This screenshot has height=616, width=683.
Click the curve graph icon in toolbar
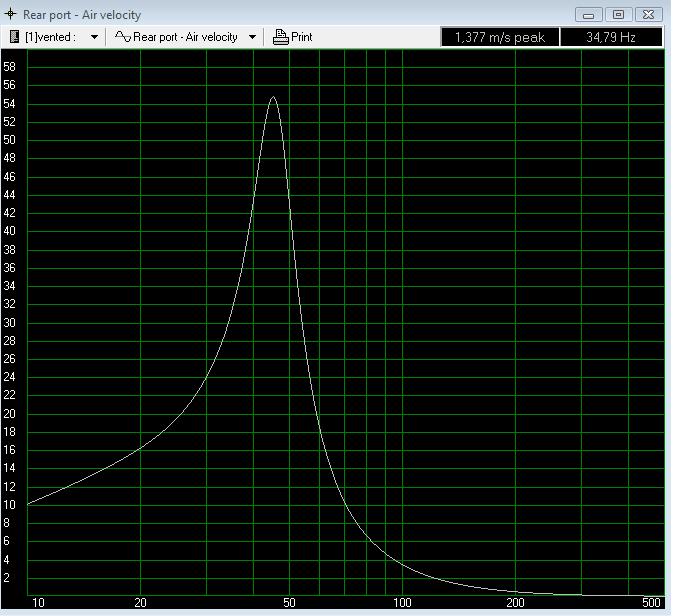pos(122,37)
